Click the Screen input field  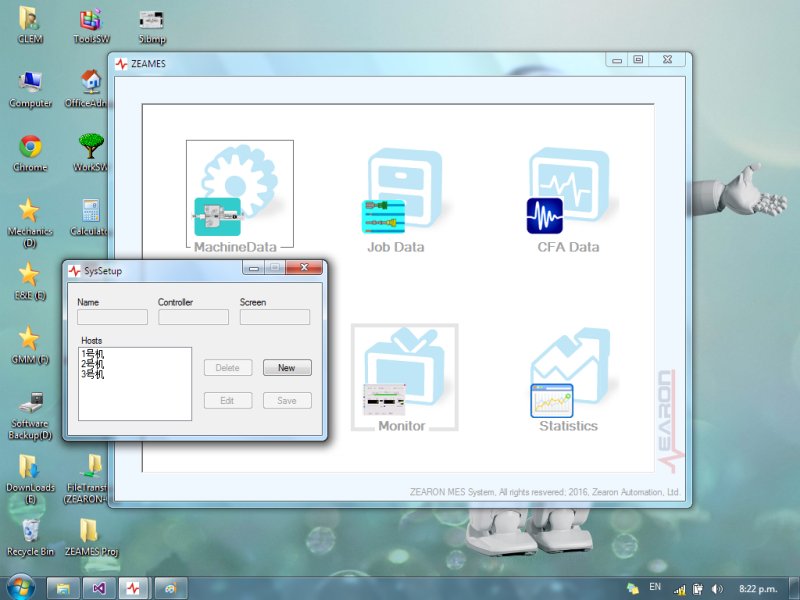274,317
